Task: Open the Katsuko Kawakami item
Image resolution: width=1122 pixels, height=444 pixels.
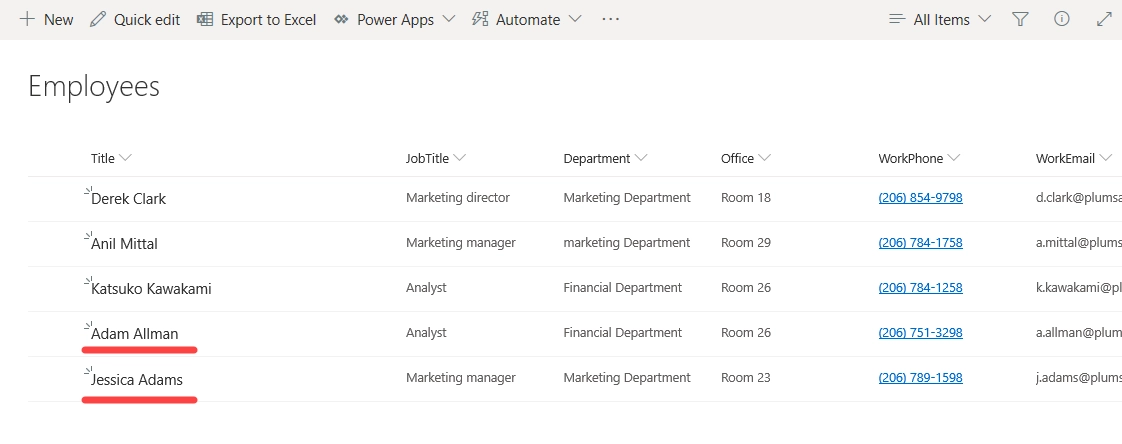Action: 151,289
